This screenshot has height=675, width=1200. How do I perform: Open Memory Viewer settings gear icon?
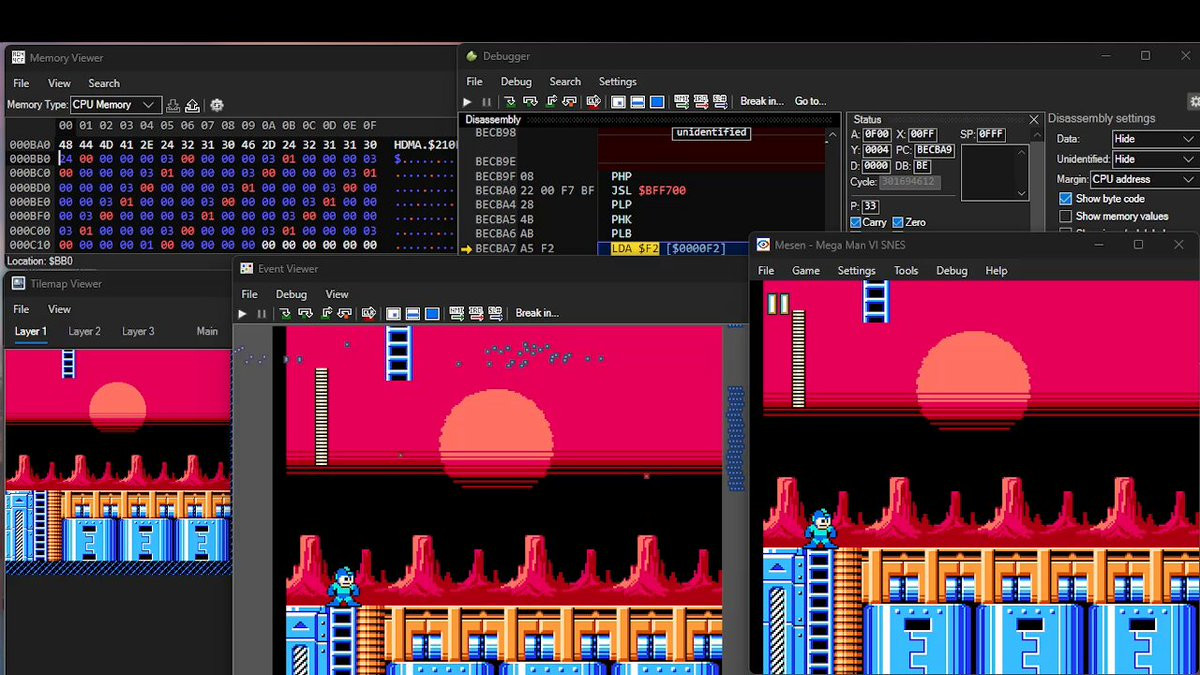coord(216,105)
